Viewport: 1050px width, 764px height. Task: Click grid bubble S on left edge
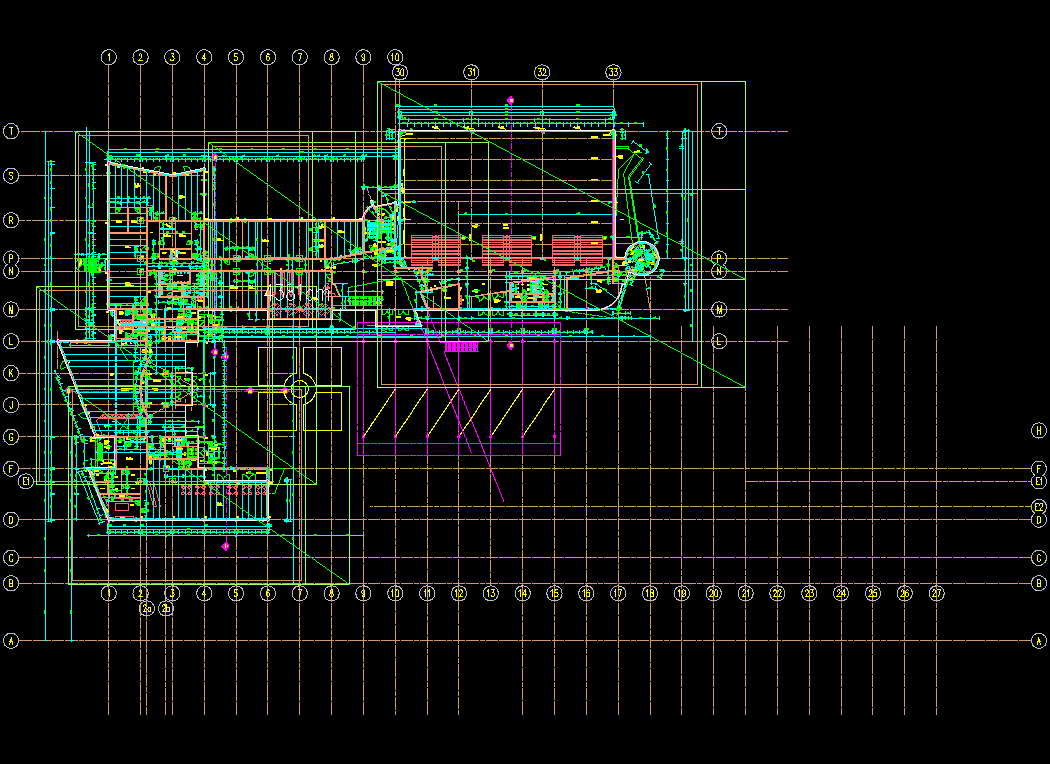tap(11, 176)
